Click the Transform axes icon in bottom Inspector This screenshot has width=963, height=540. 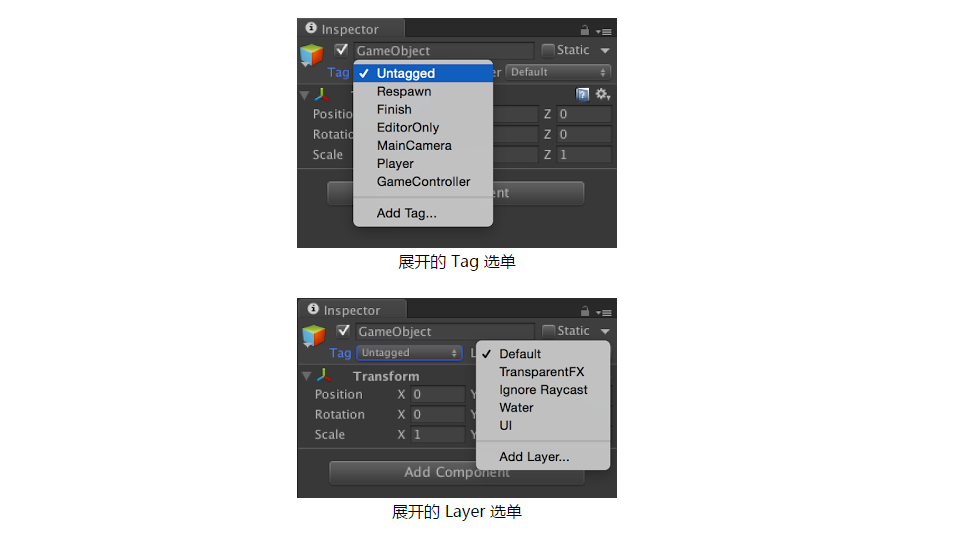pos(324,375)
